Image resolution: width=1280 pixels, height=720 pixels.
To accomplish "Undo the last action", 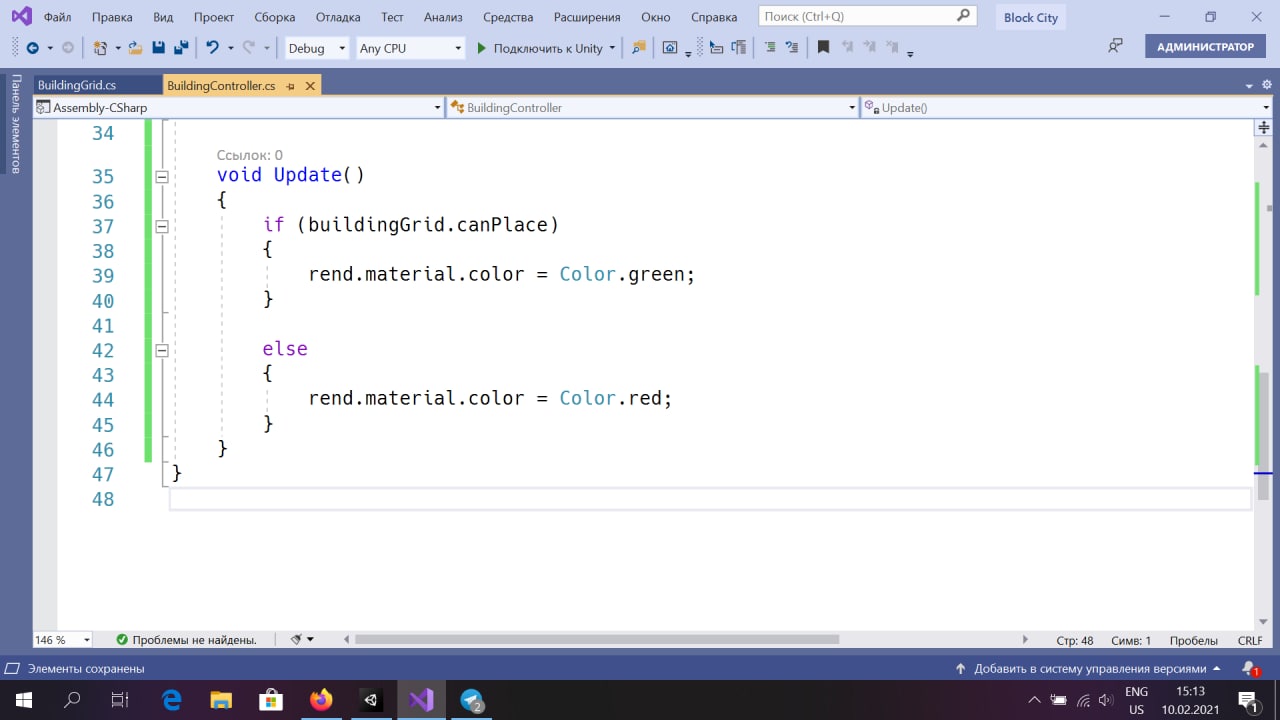I will (212, 48).
